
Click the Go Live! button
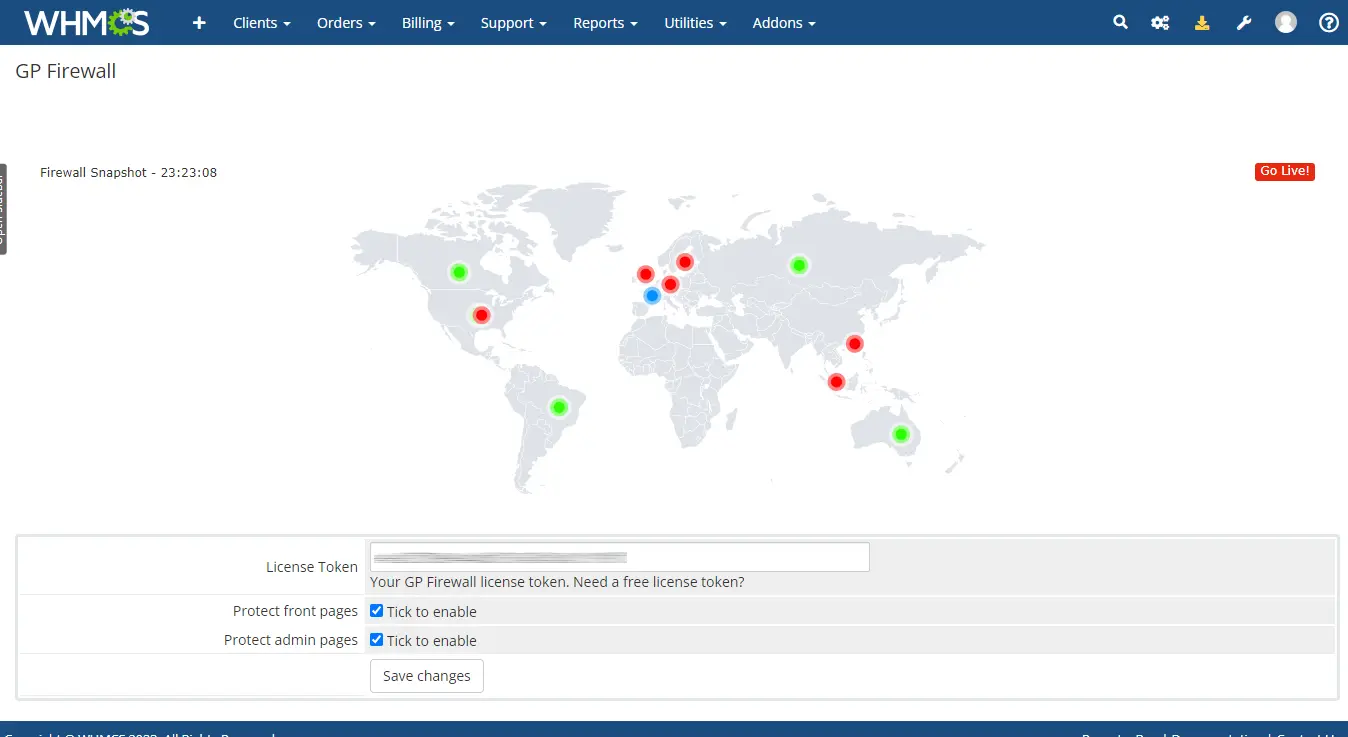pyautogui.click(x=1284, y=172)
